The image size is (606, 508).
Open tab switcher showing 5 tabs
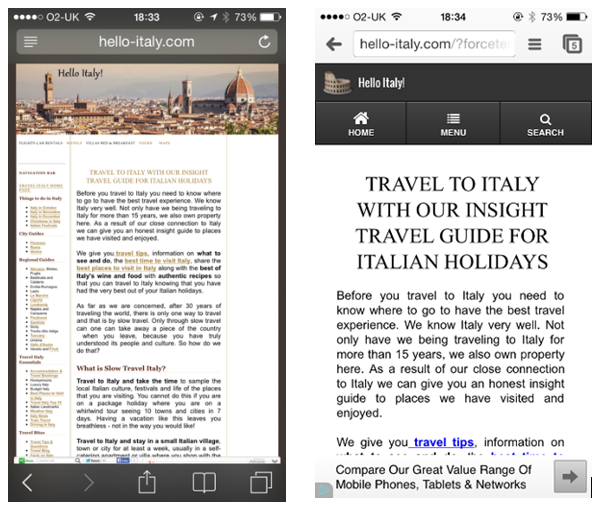tap(572, 44)
